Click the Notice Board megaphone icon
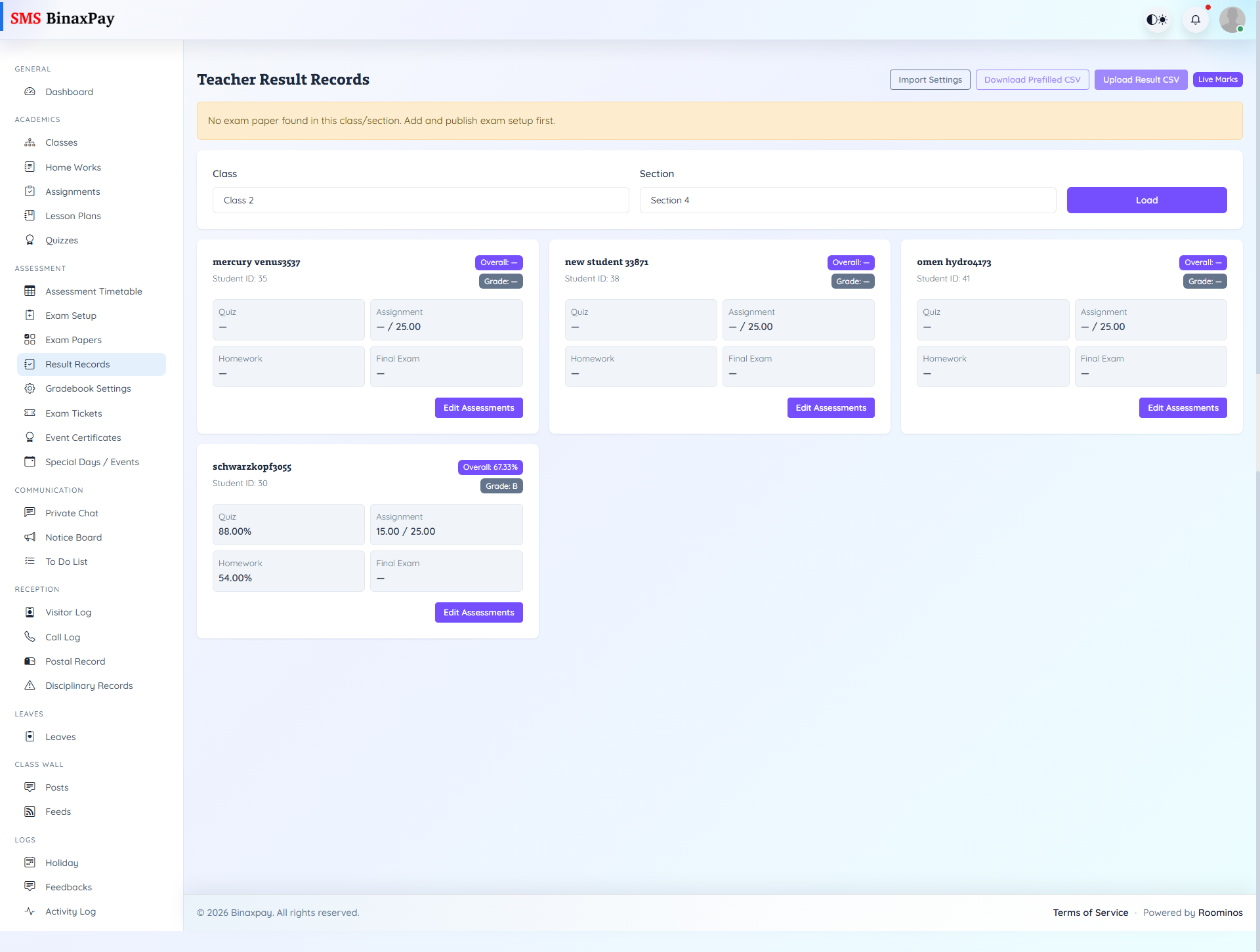Image resolution: width=1260 pixels, height=952 pixels. coord(30,537)
